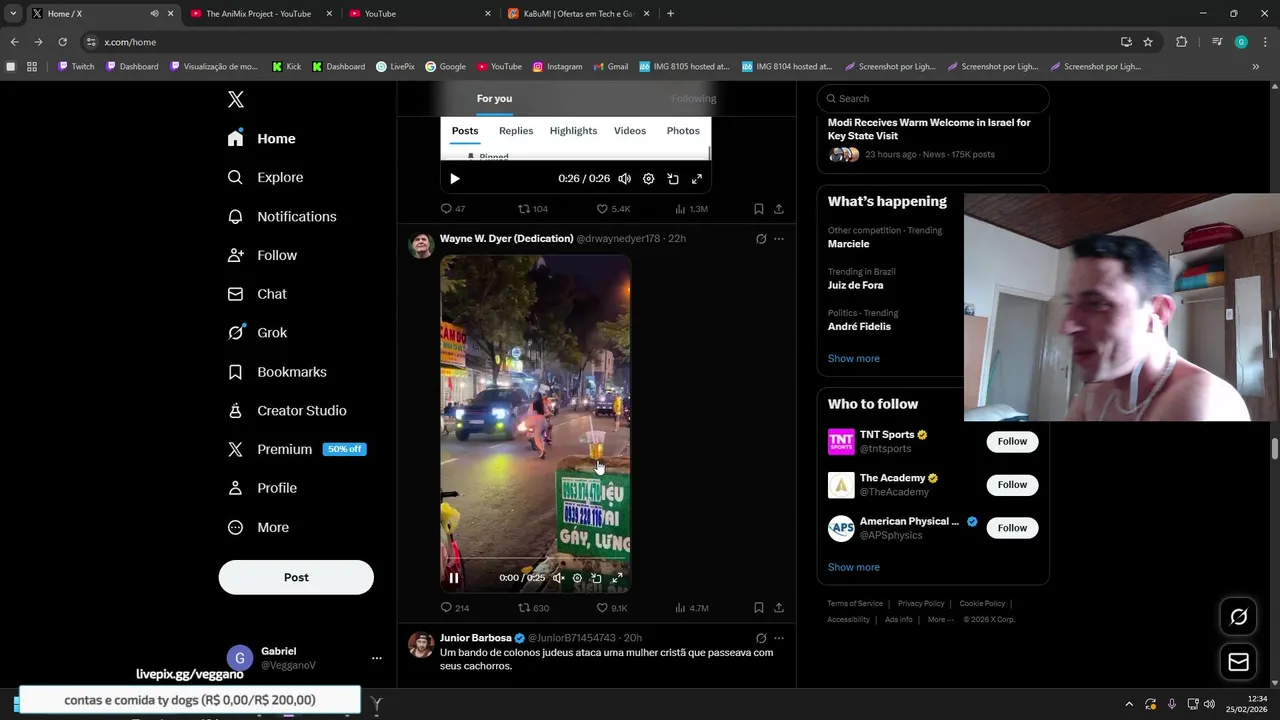
Task: Reply to post with 47 comments
Action: coord(452,209)
